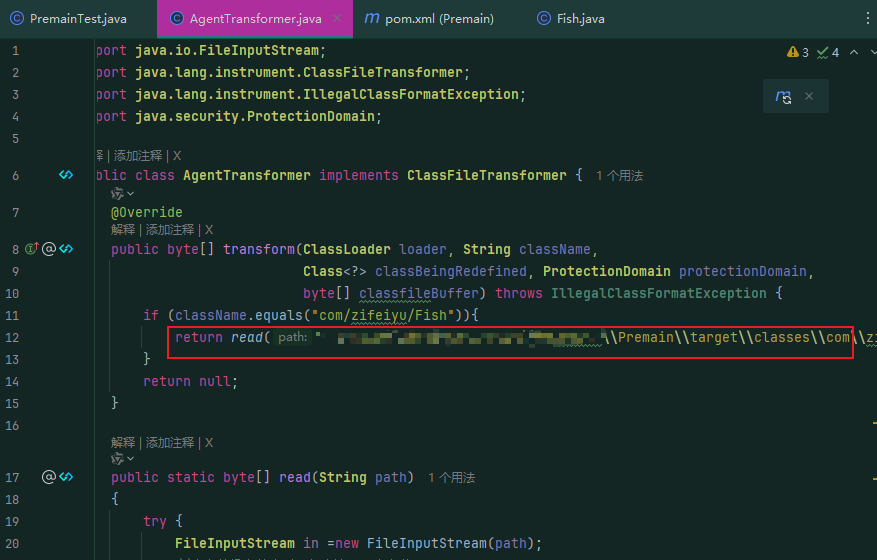The height and width of the screenshot is (560, 877).
Task: Click the AI assistant icon above the read method
Action: [117, 459]
